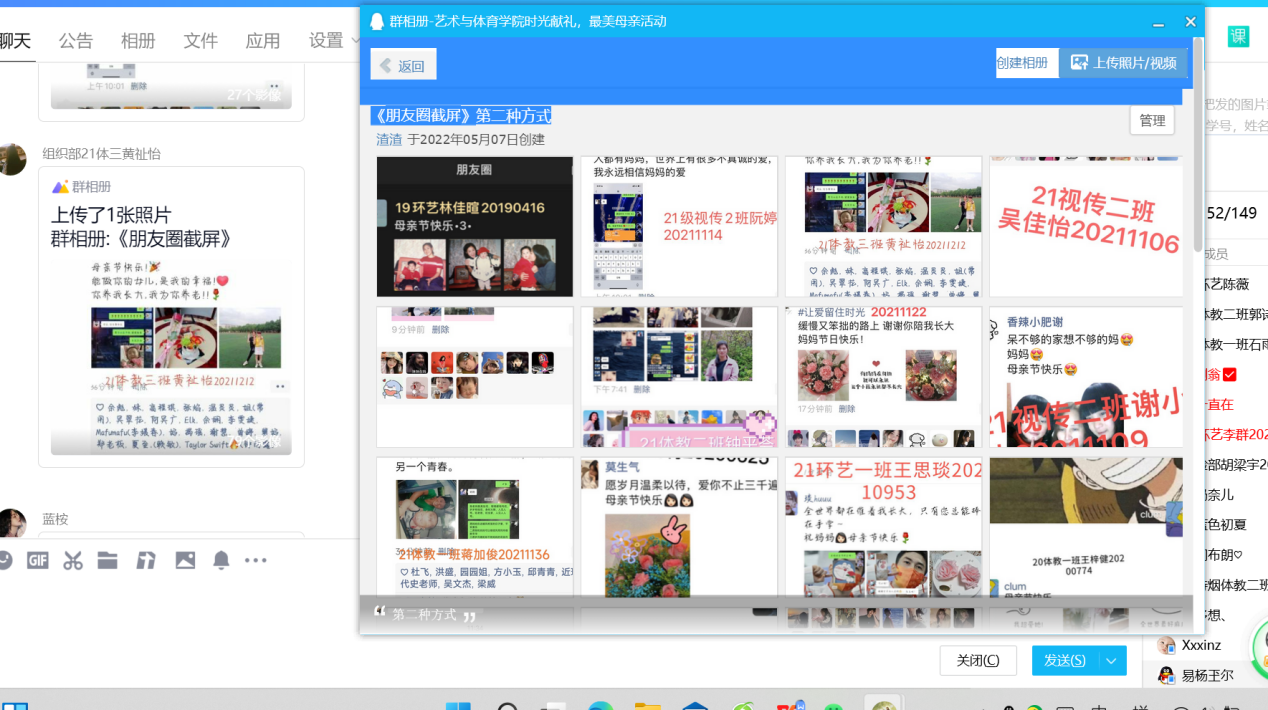This screenshot has width=1268, height=710.
Task: Click the bell notification icon
Action: 221,560
